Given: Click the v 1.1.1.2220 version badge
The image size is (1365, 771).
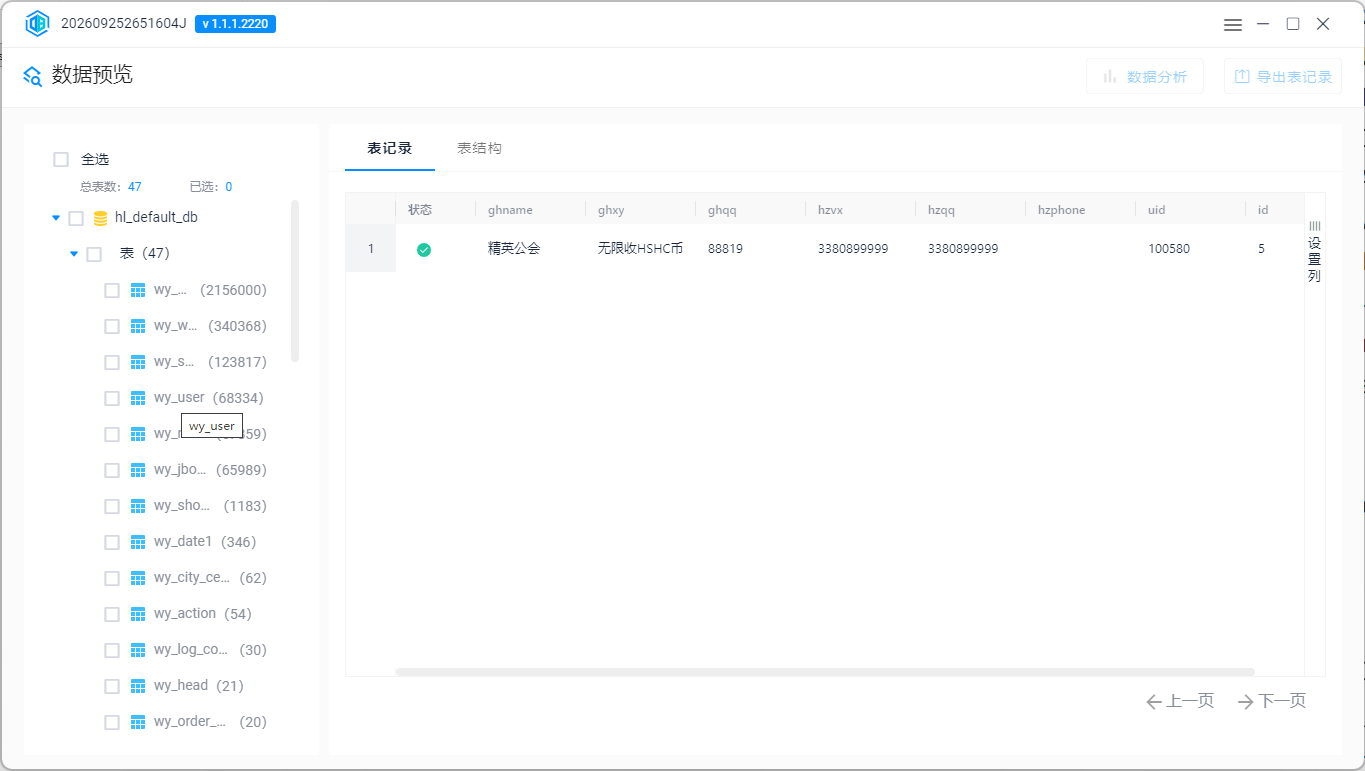Looking at the screenshot, I should (x=235, y=24).
